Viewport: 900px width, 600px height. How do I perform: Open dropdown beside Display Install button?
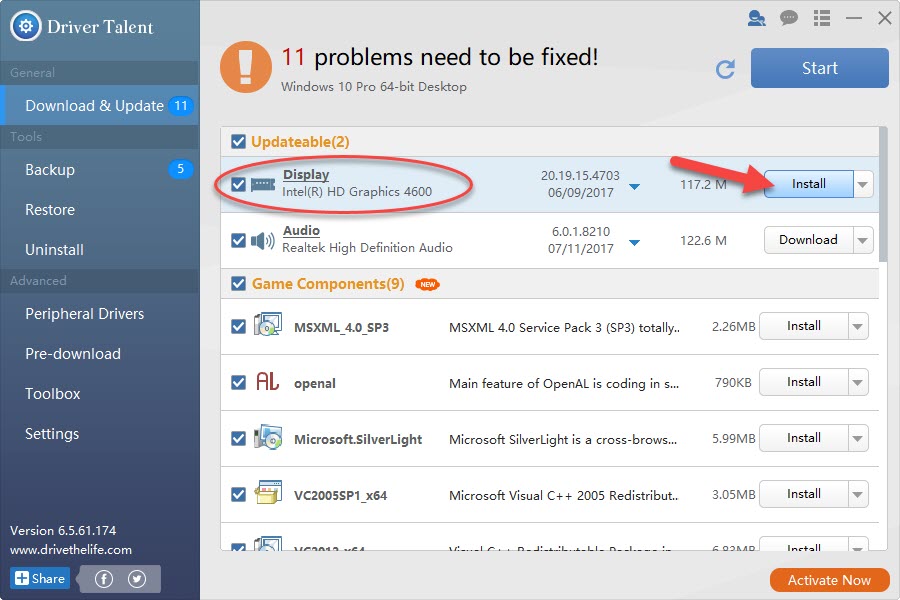pos(863,184)
